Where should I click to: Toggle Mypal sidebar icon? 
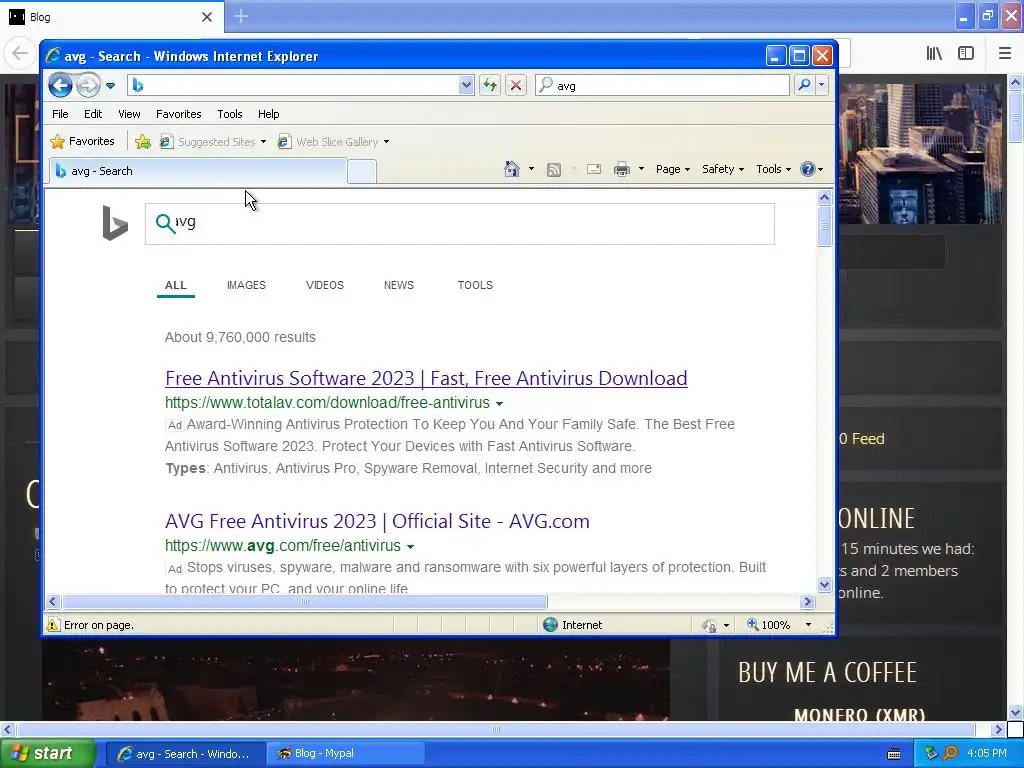966,54
